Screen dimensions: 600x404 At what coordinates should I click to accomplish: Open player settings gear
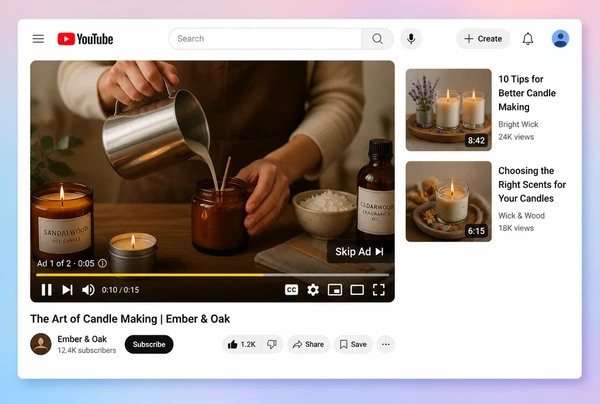(313, 290)
